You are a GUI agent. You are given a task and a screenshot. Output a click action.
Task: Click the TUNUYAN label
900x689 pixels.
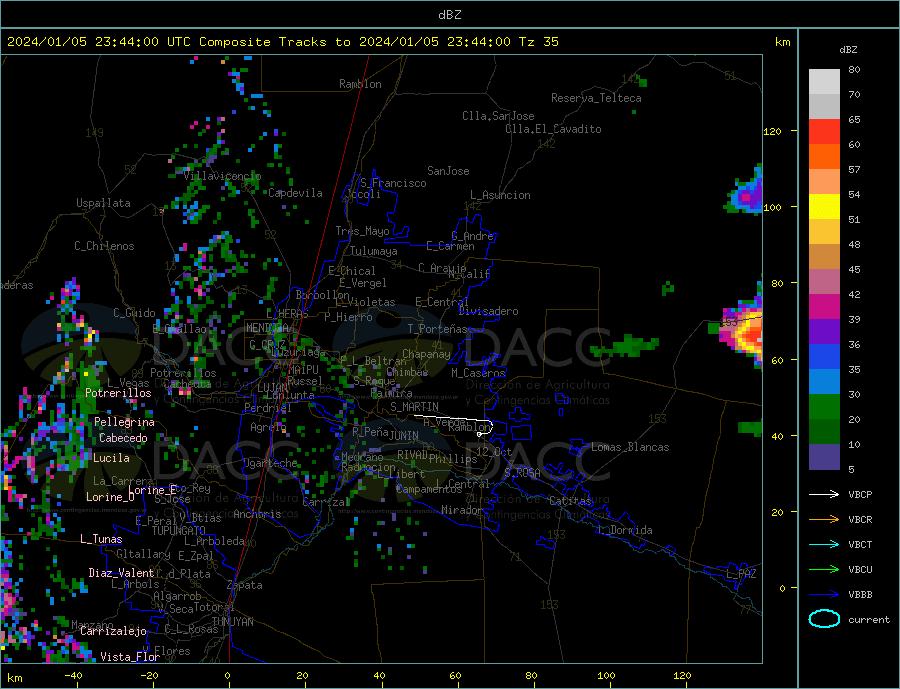pyautogui.click(x=232, y=622)
